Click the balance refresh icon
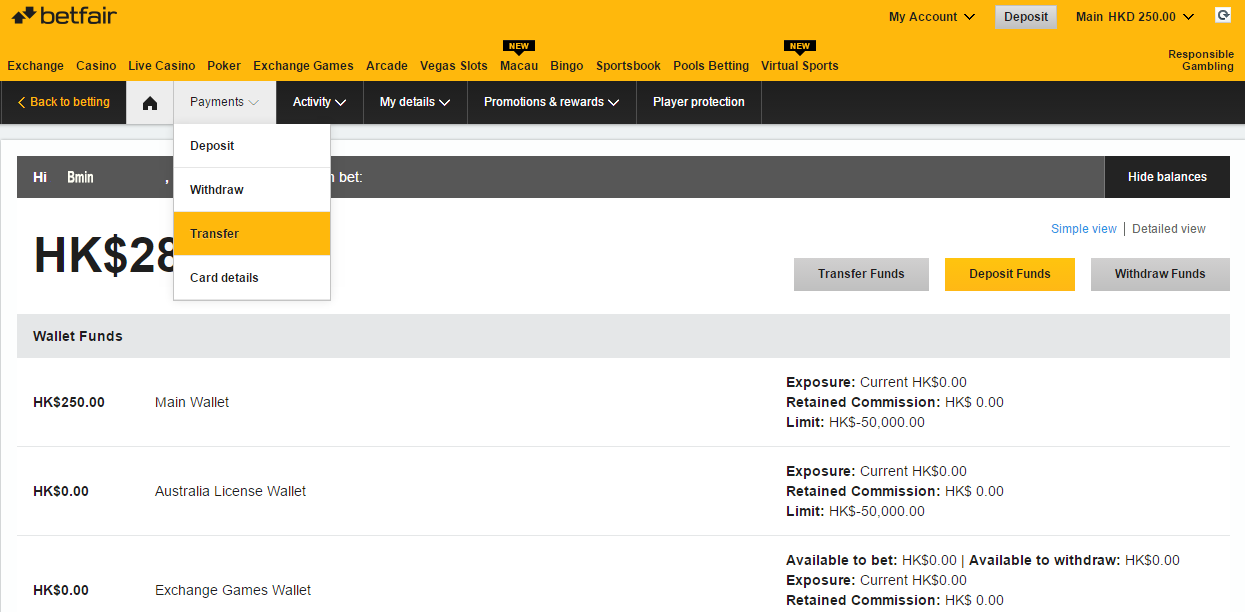The height and width of the screenshot is (612, 1245). point(1222,15)
